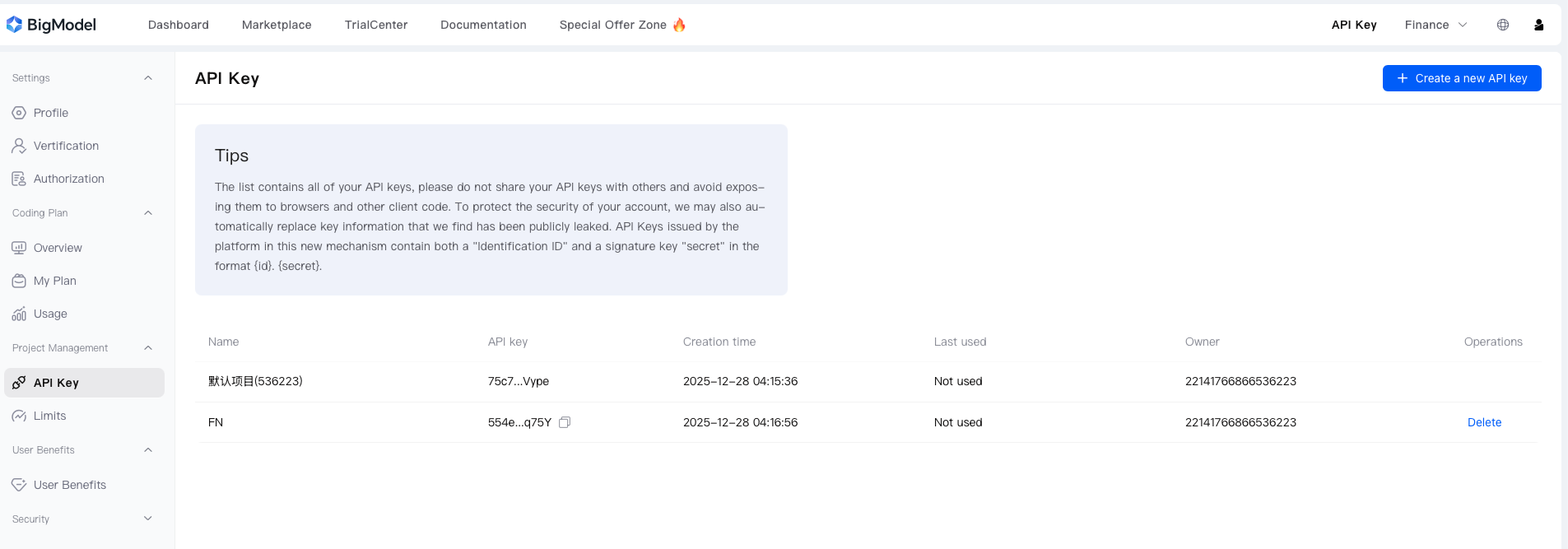Collapse the Coding Plan section
The height and width of the screenshot is (549, 1568).
(x=148, y=213)
